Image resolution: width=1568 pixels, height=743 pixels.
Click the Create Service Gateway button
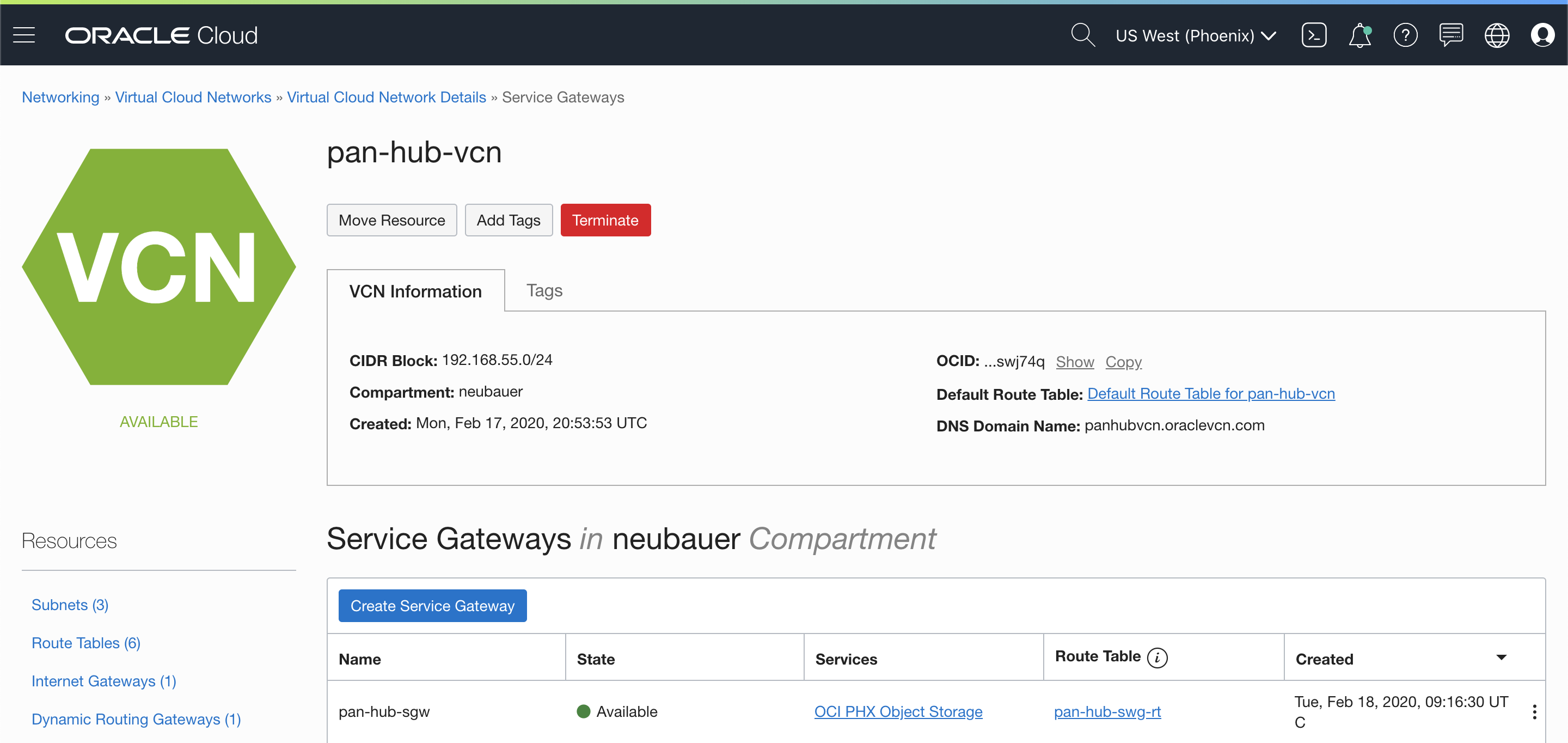pyautogui.click(x=432, y=605)
